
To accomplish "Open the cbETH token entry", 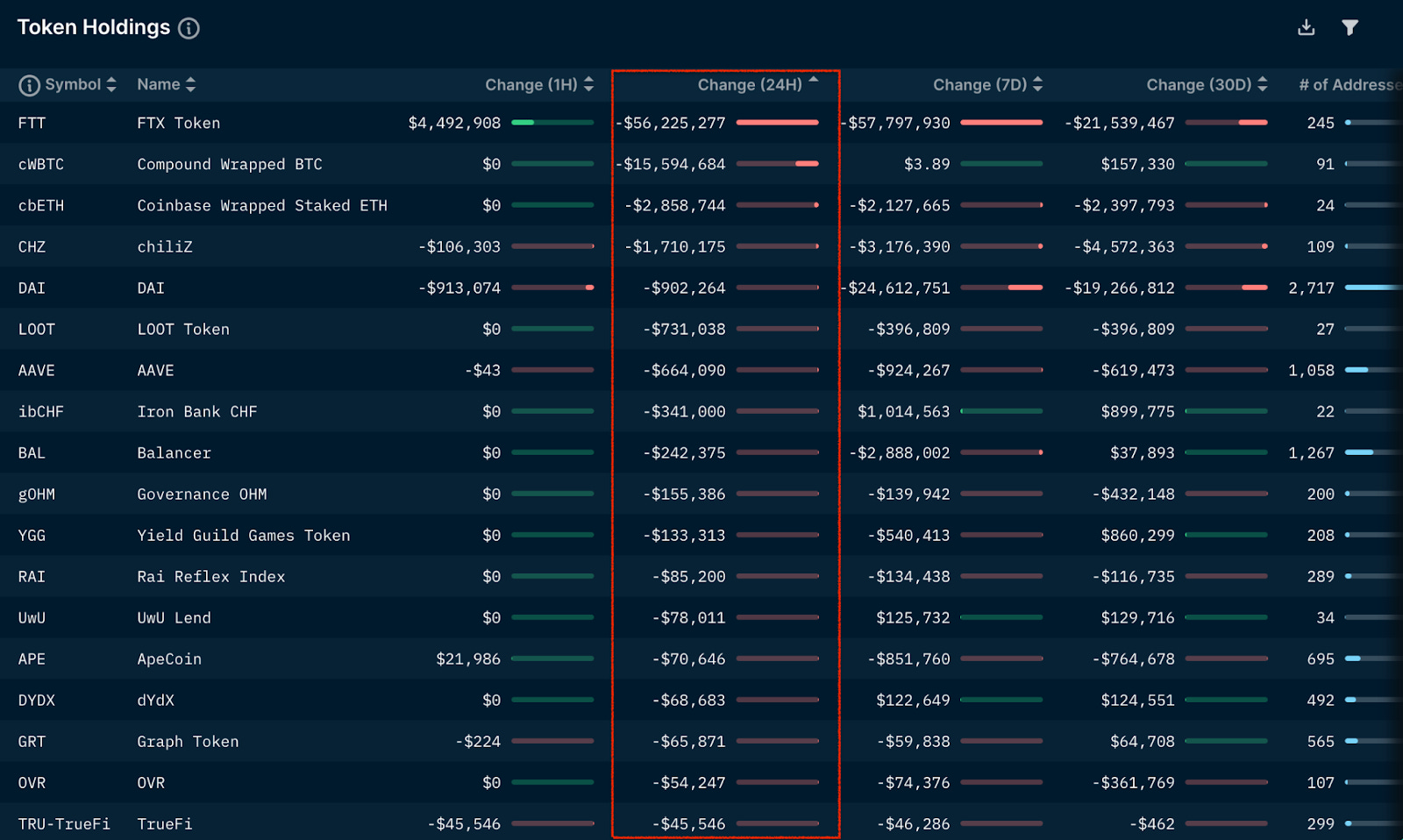I will click(x=41, y=205).
